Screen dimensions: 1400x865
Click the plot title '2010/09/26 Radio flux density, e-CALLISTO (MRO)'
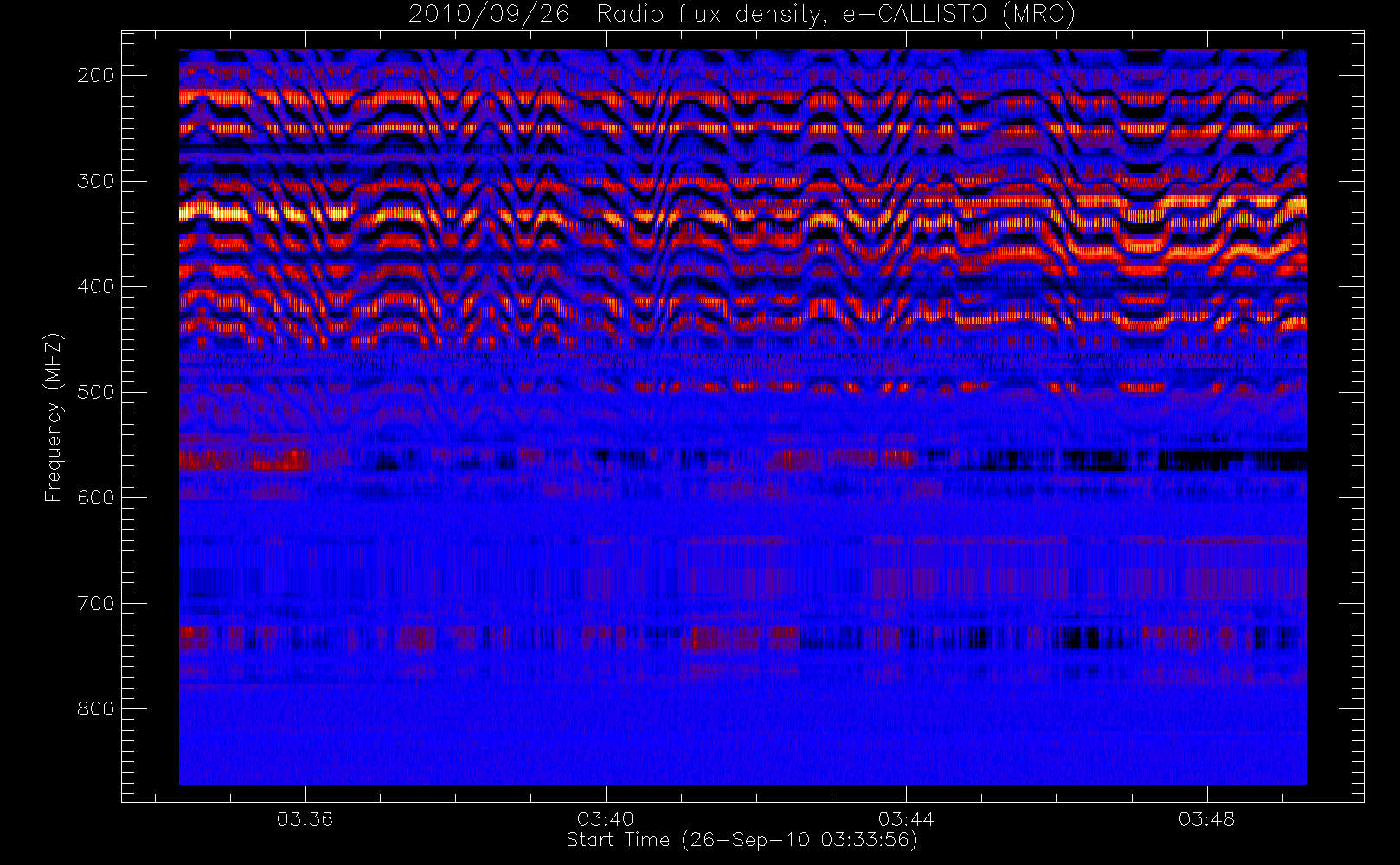coord(742,15)
